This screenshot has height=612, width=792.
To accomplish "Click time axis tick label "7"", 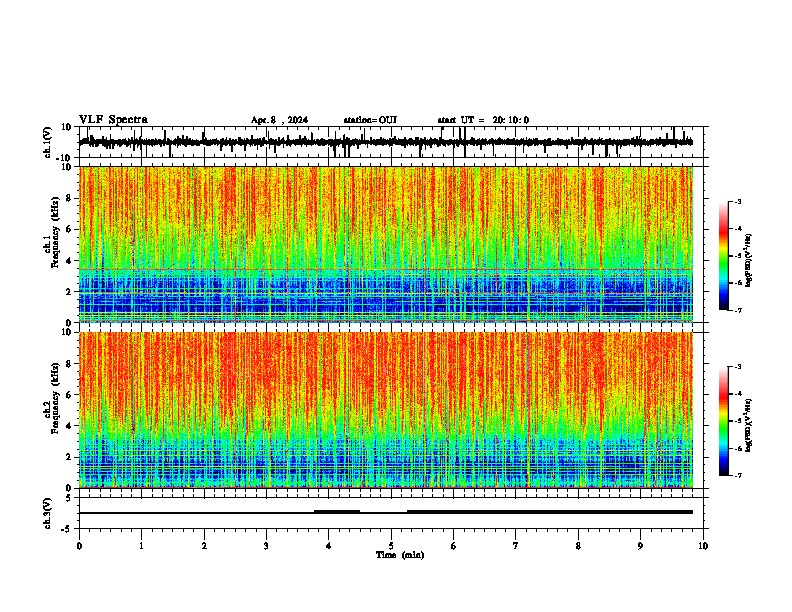I will (516, 546).
